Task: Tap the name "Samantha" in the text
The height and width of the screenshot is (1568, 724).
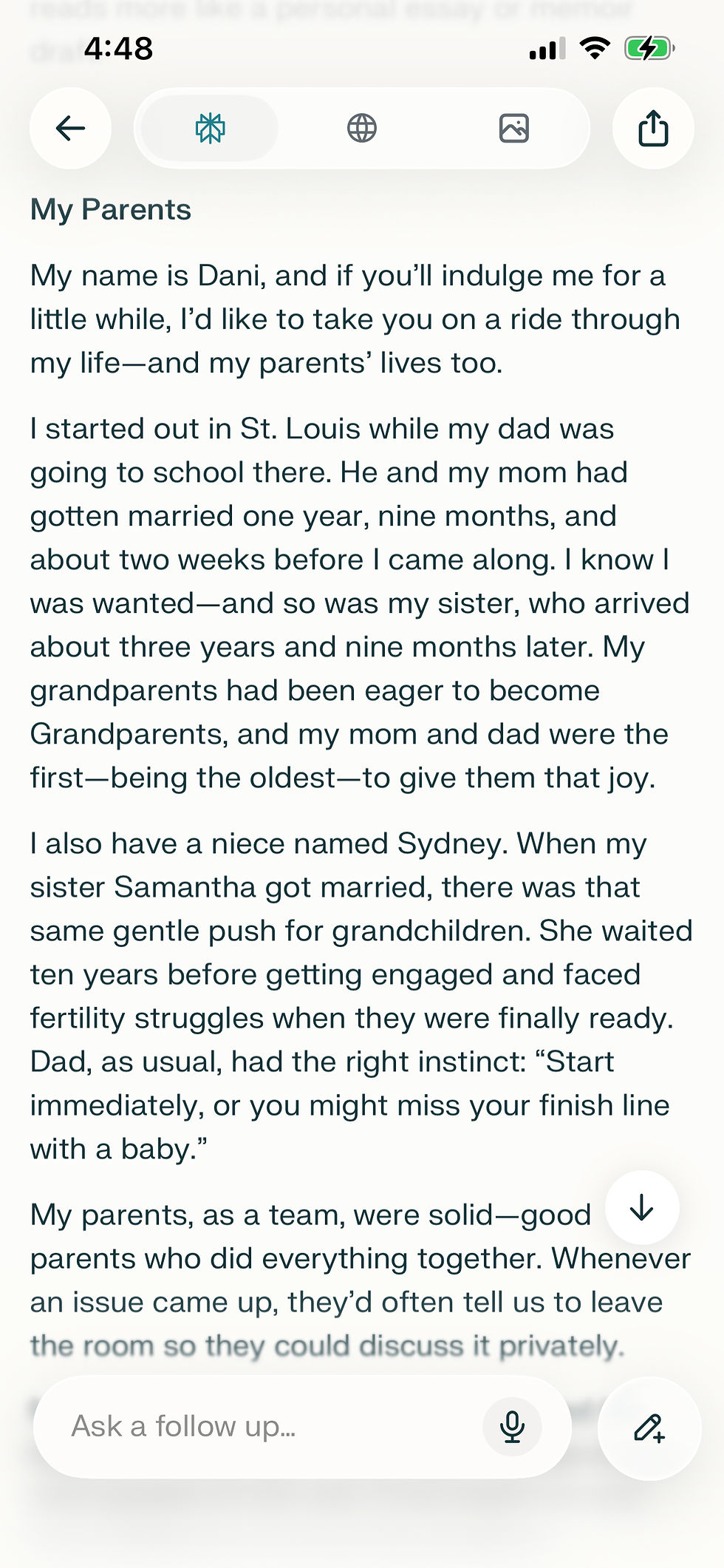Action: click(x=185, y=887)
